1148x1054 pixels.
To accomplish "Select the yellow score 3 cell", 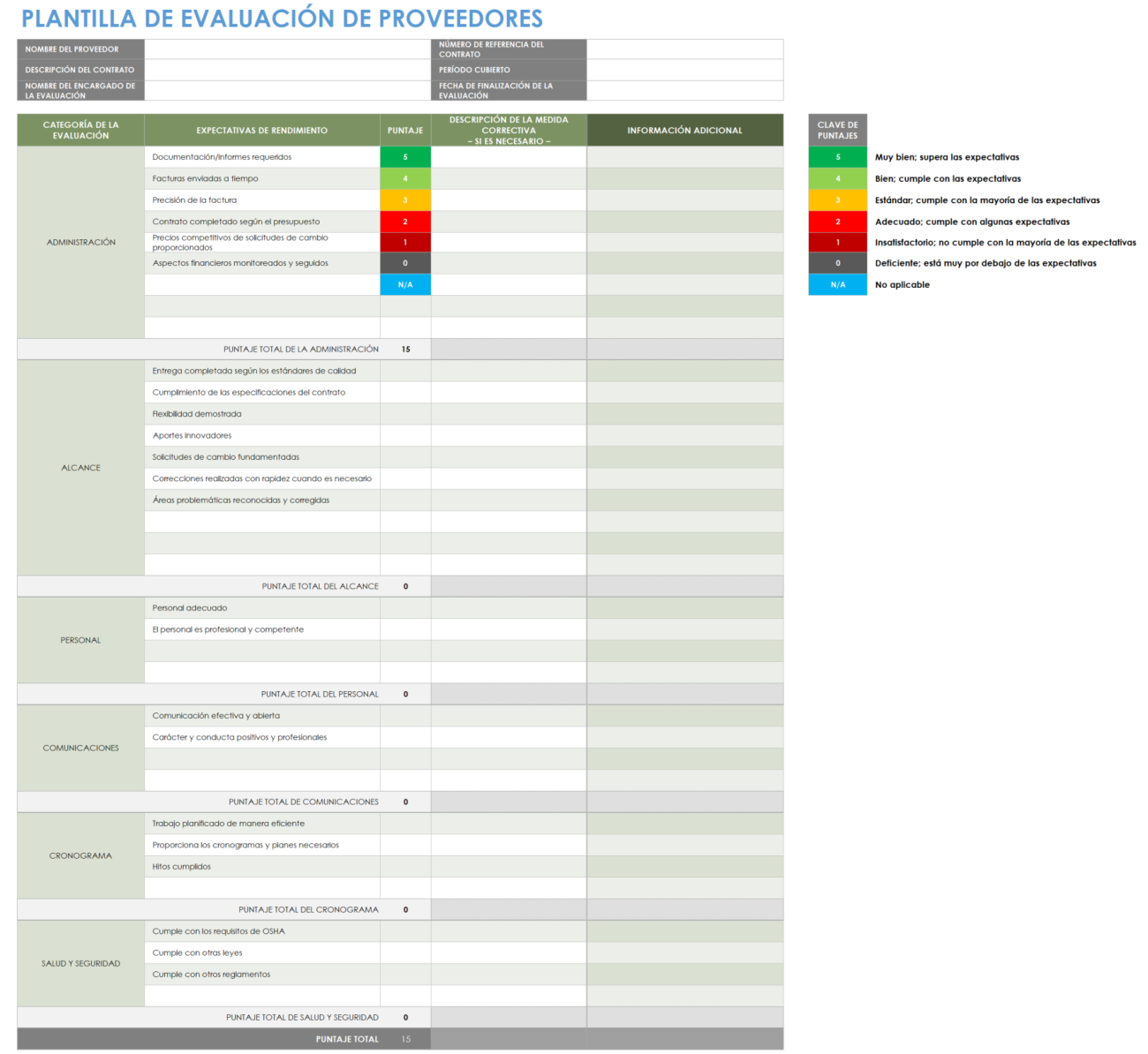I will click(x=405, y=200).
